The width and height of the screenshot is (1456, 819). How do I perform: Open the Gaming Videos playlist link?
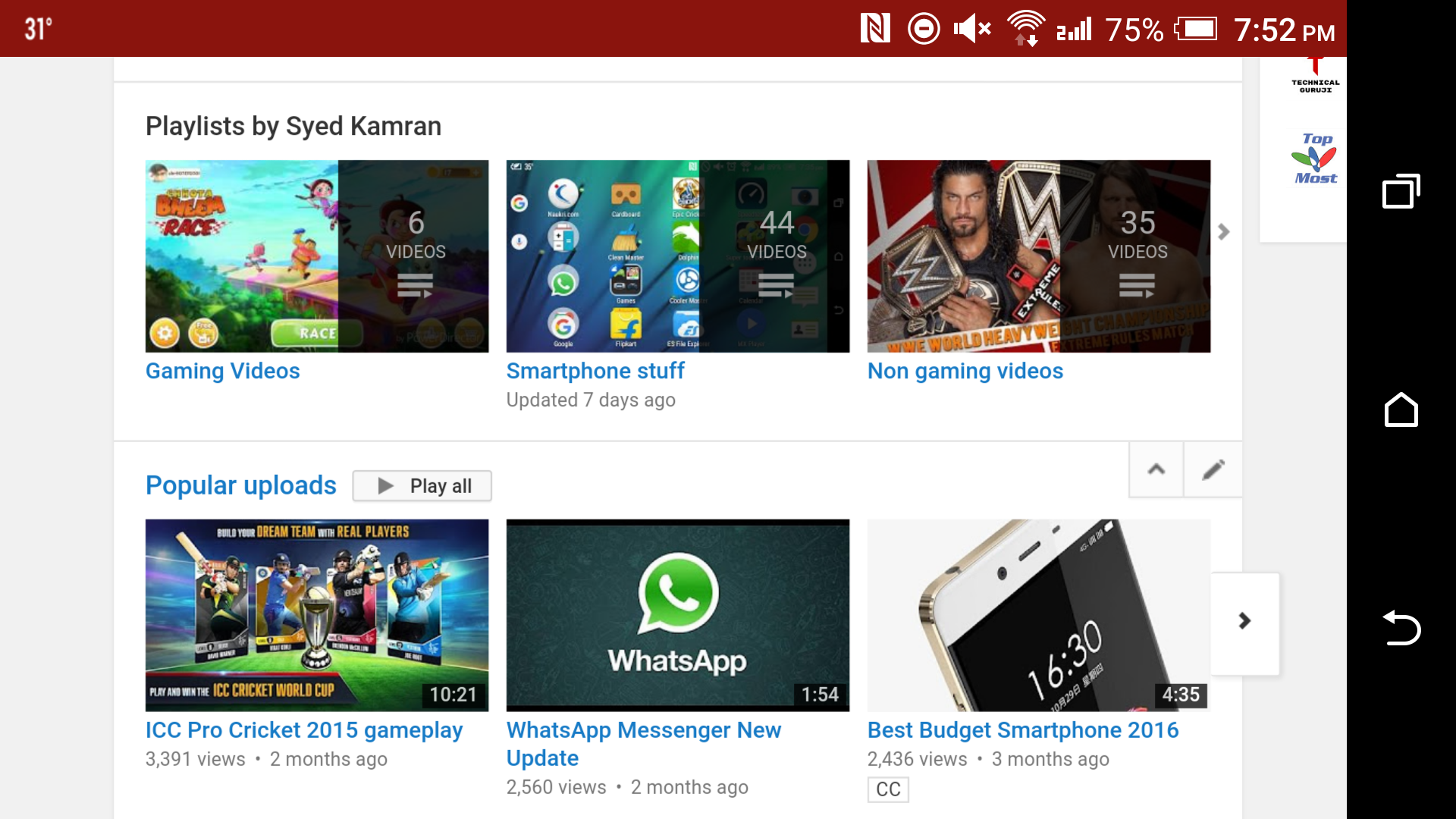coord(222,371)
